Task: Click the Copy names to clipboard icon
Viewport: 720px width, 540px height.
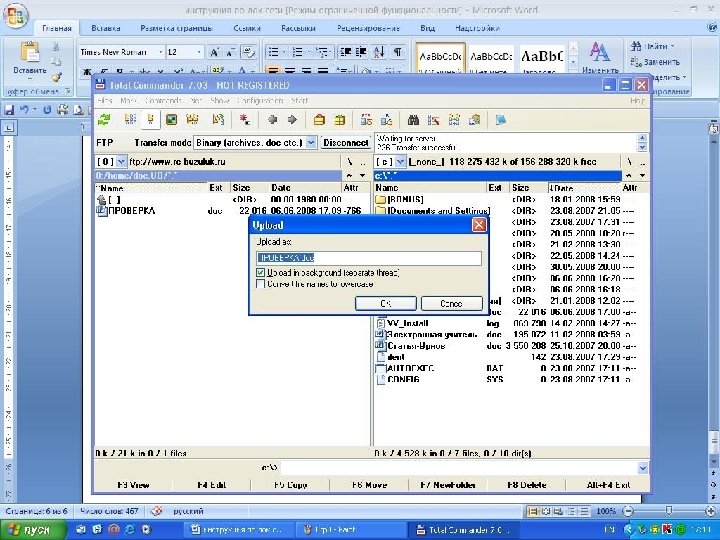Action: (474, 120)
